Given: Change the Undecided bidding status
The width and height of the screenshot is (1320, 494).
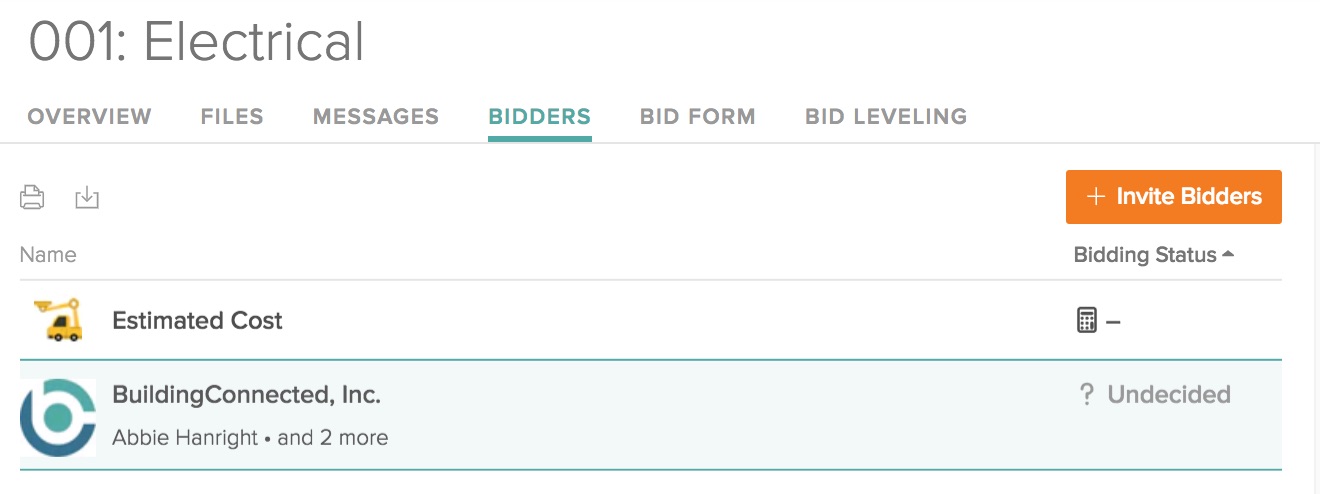Looking at the screenshot, I should point(1168,395).
